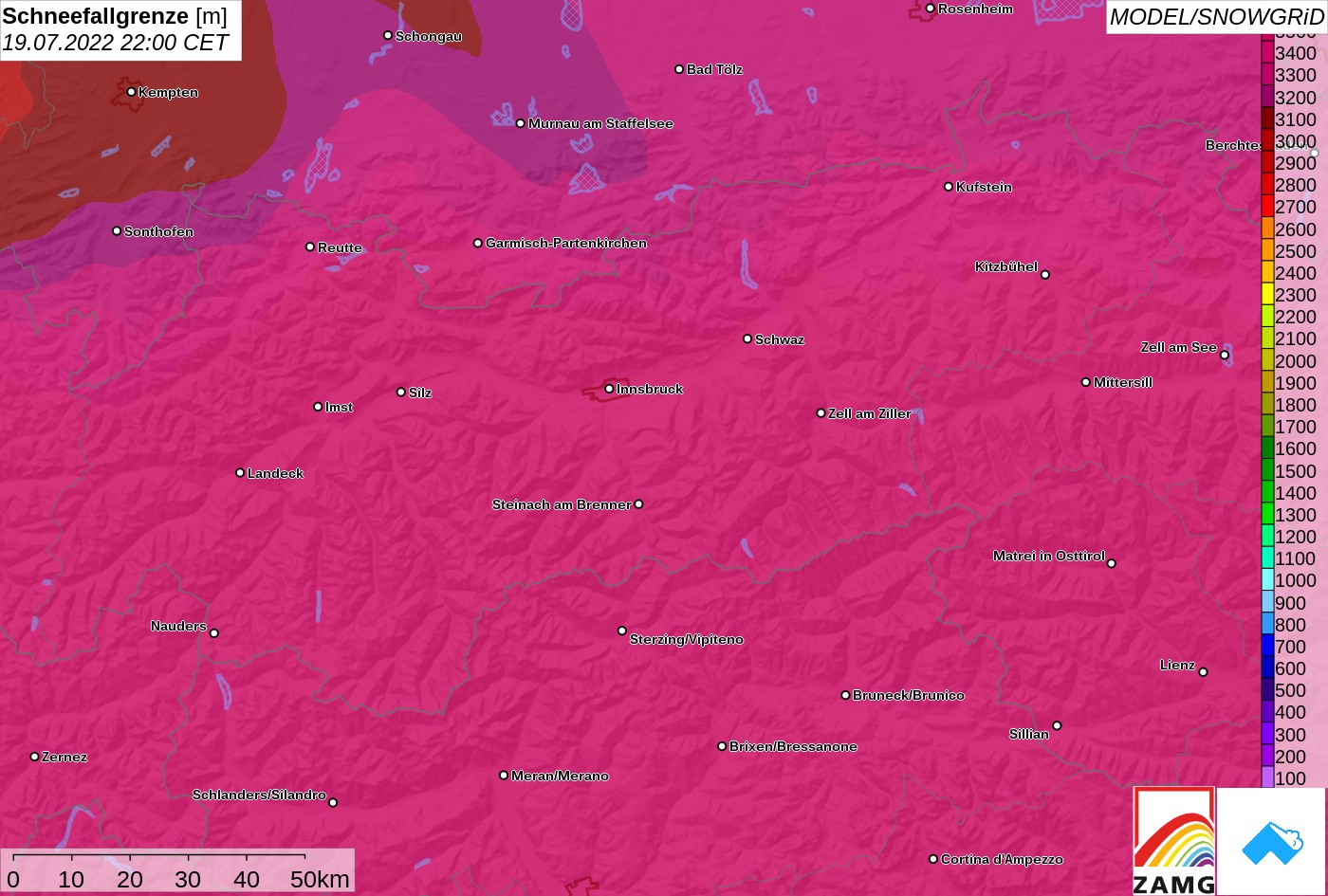Select the 100 violet legend swatch

[x=1267, y=777]
